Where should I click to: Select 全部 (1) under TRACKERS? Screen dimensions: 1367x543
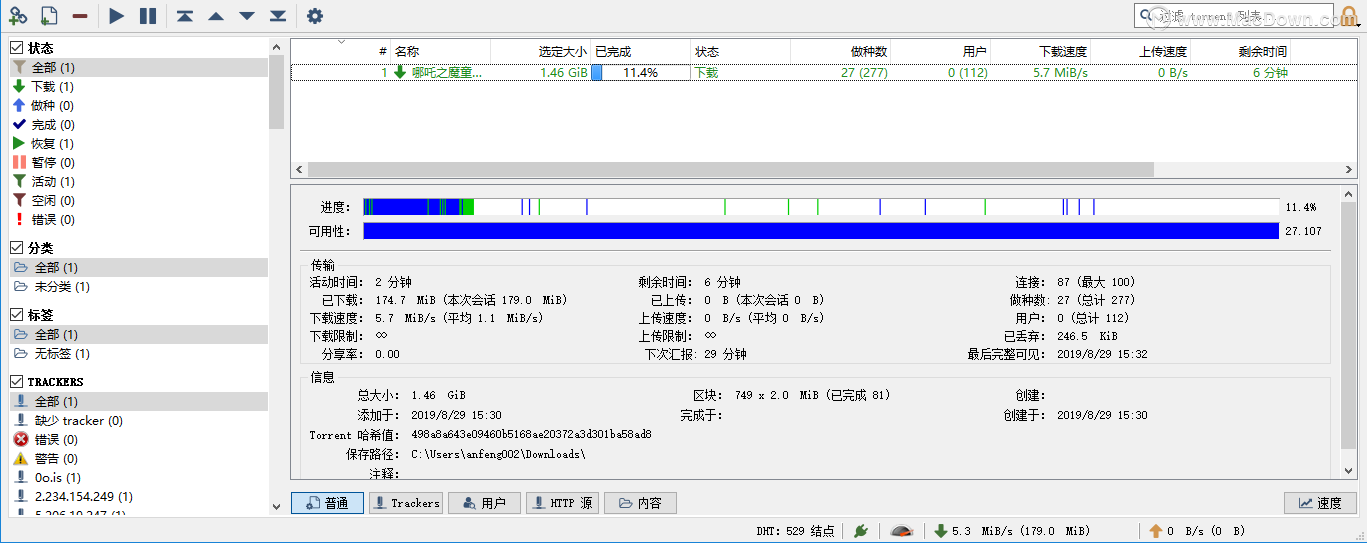tap(139, 401)
